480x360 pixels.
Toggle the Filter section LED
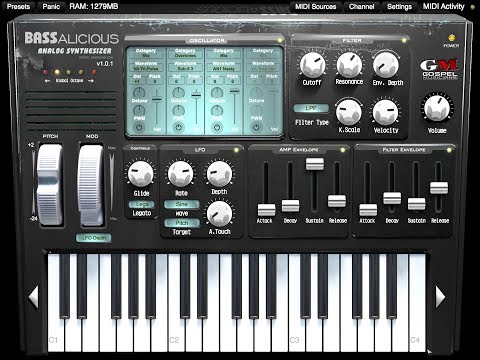tap(404, 40)
